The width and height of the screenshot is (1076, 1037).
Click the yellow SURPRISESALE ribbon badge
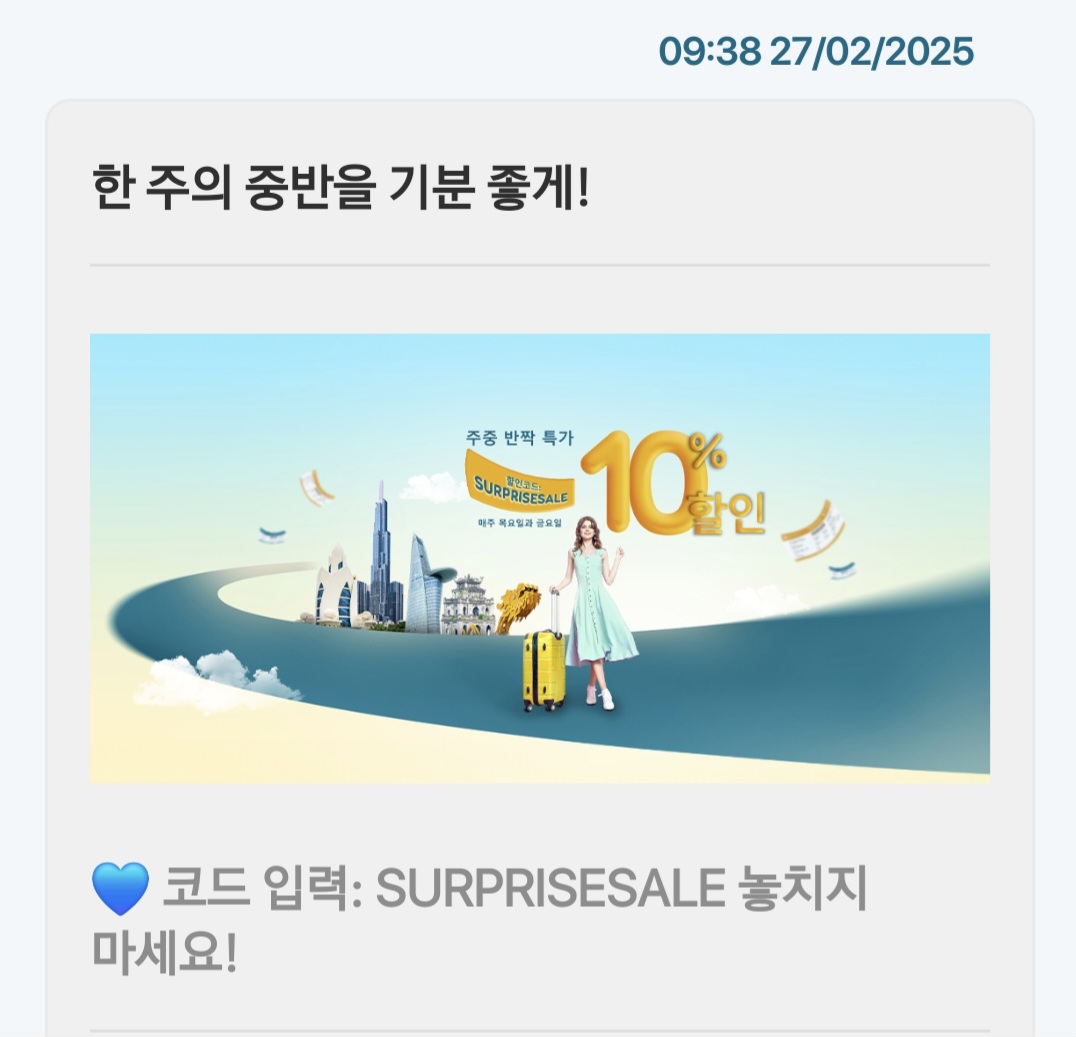(520, 481)
